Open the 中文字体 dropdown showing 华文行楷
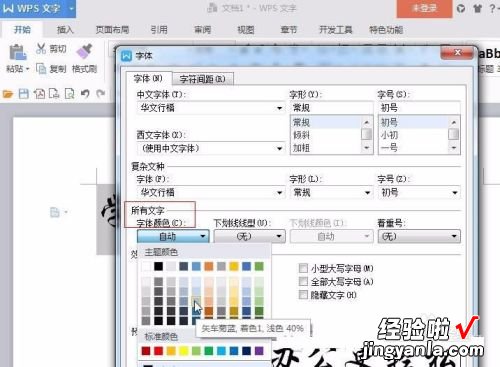 point(211,108)
